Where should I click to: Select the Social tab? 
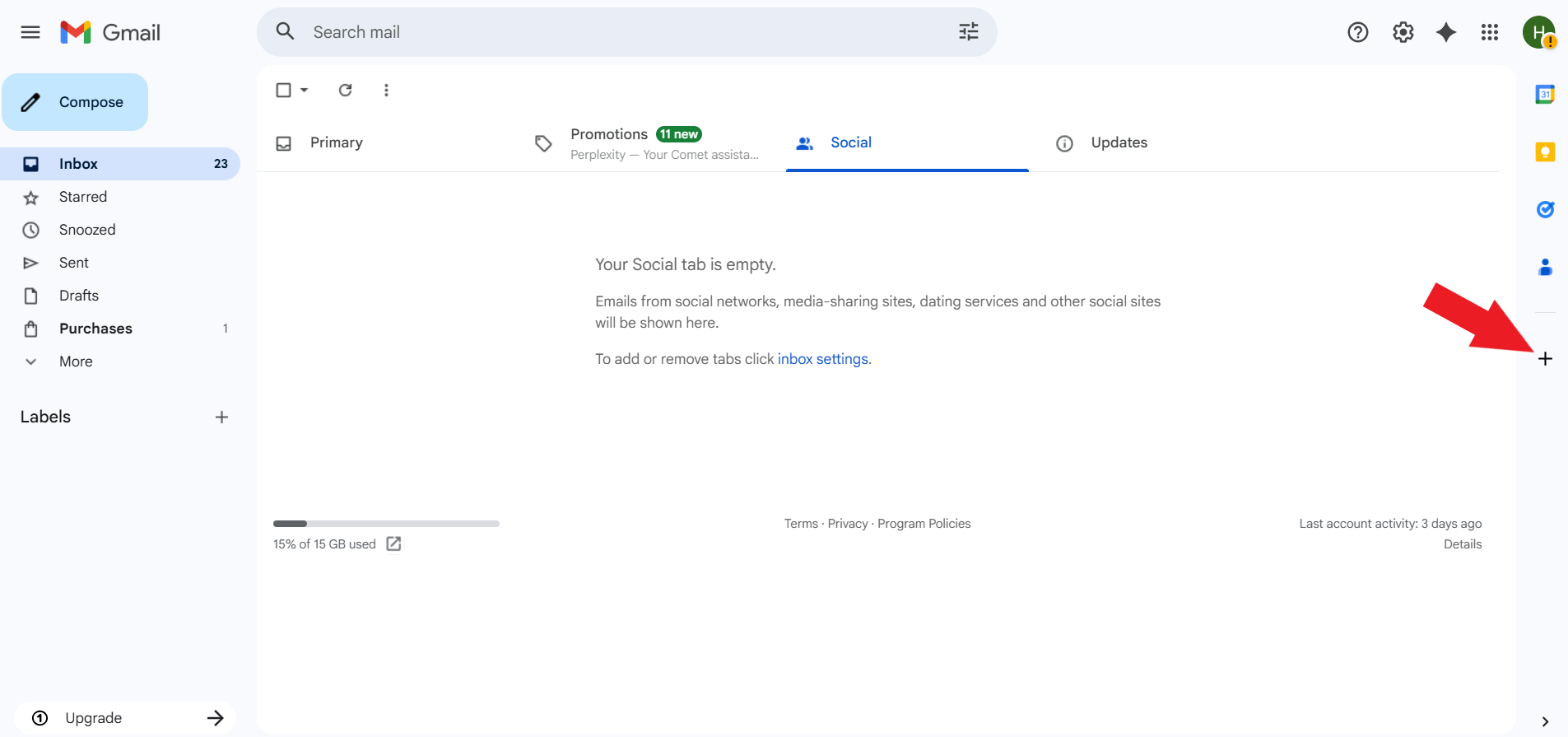907,143
